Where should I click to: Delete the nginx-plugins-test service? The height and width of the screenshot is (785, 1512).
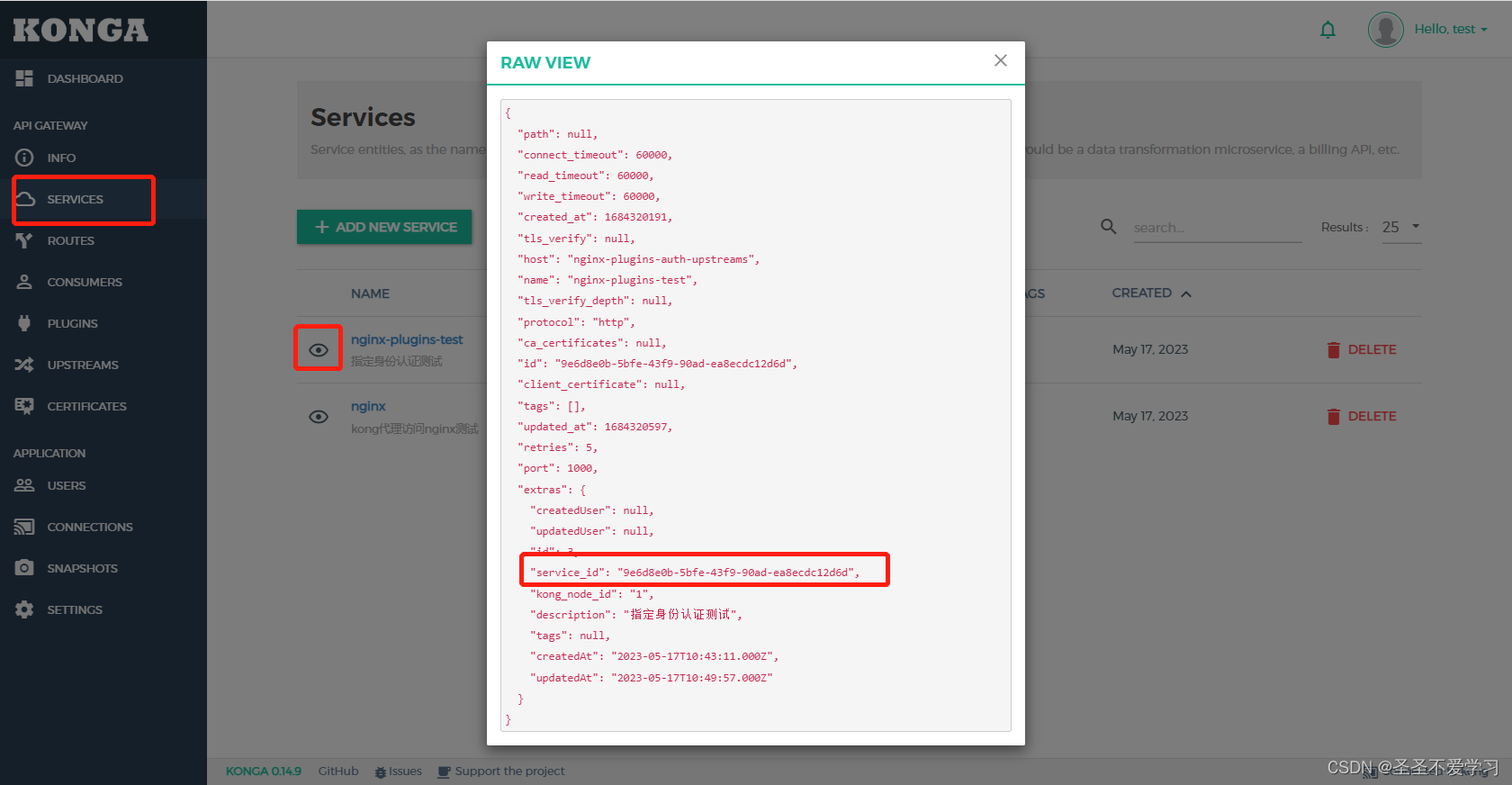[x=1361, y=349]
